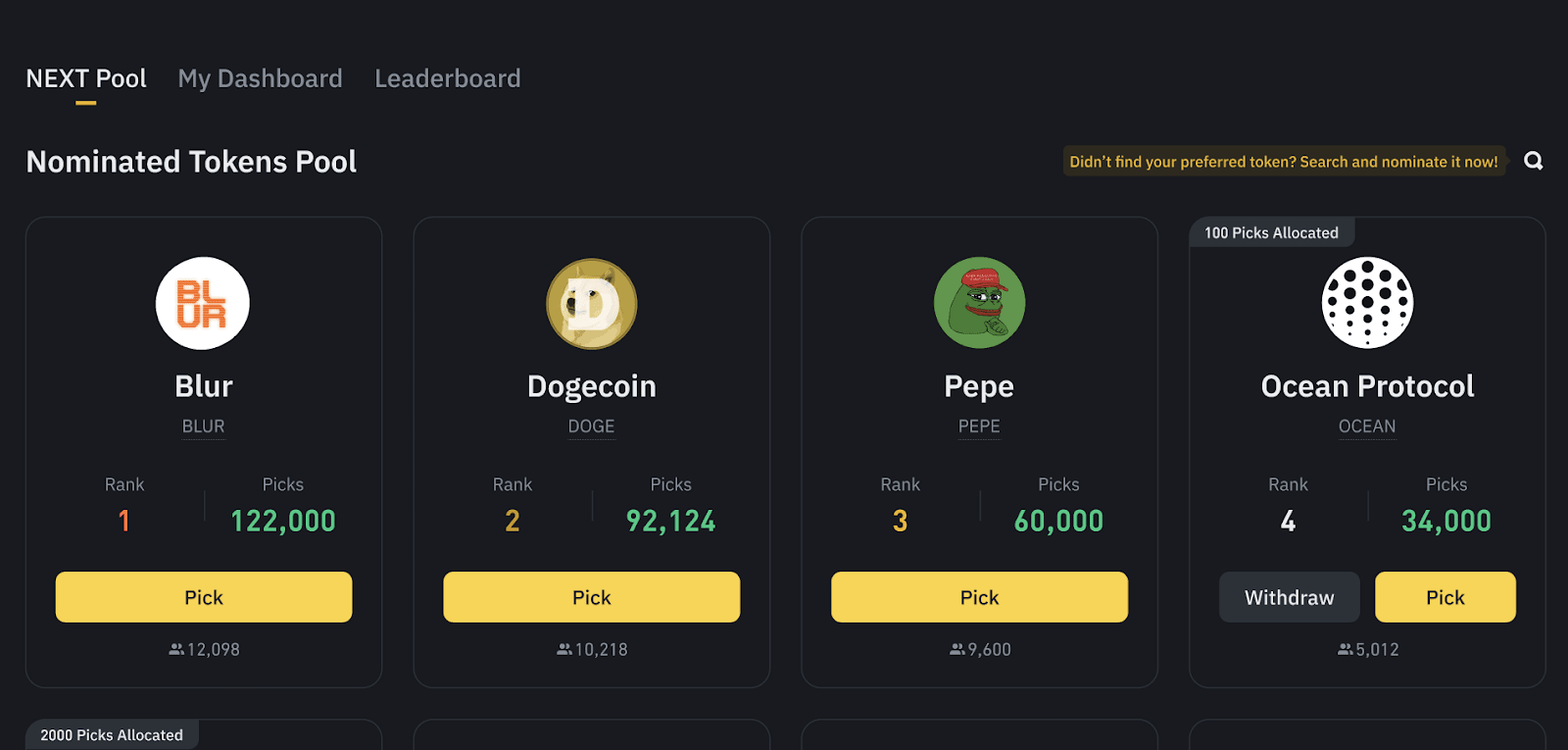Pick the Pepe token
This screenshot has height=750, width=1568.
pyautogui.click(x=979, y=597)
